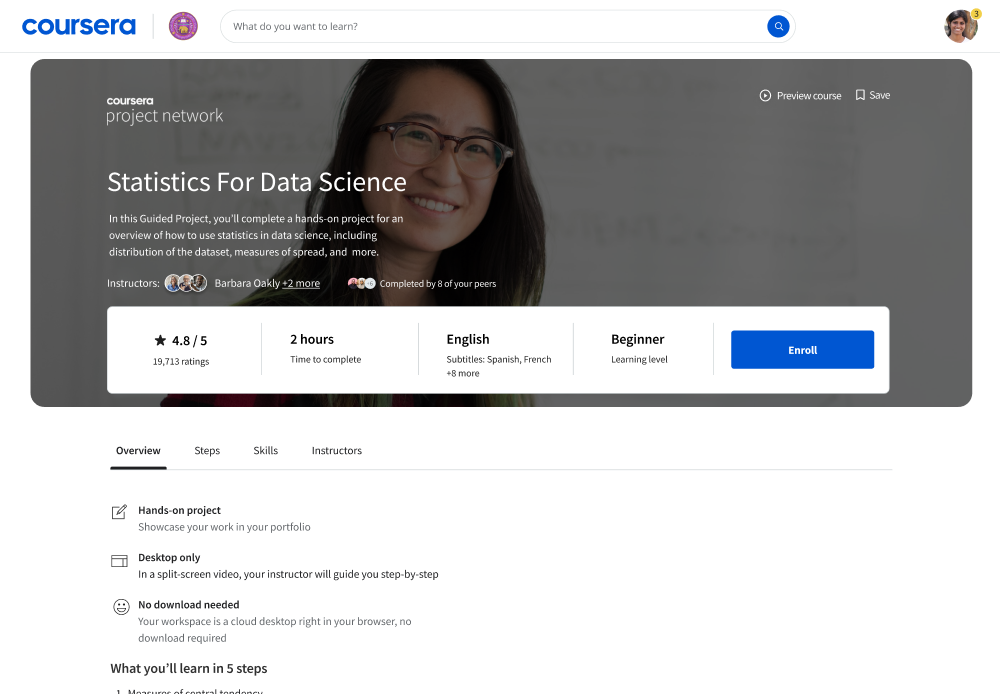Click the Coursera project network logo
This screenshot has width=1000, height=694.
(x=165, y=110)
